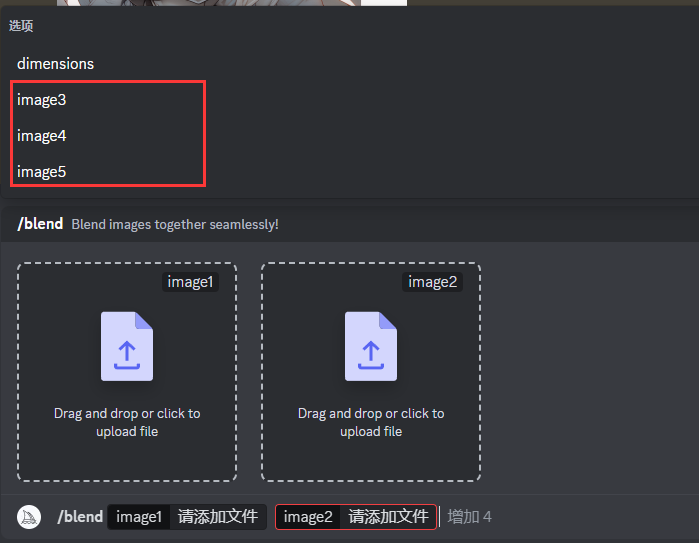
Task: Open the image1 drag and drop area text
Action: (x=127, y=422)
